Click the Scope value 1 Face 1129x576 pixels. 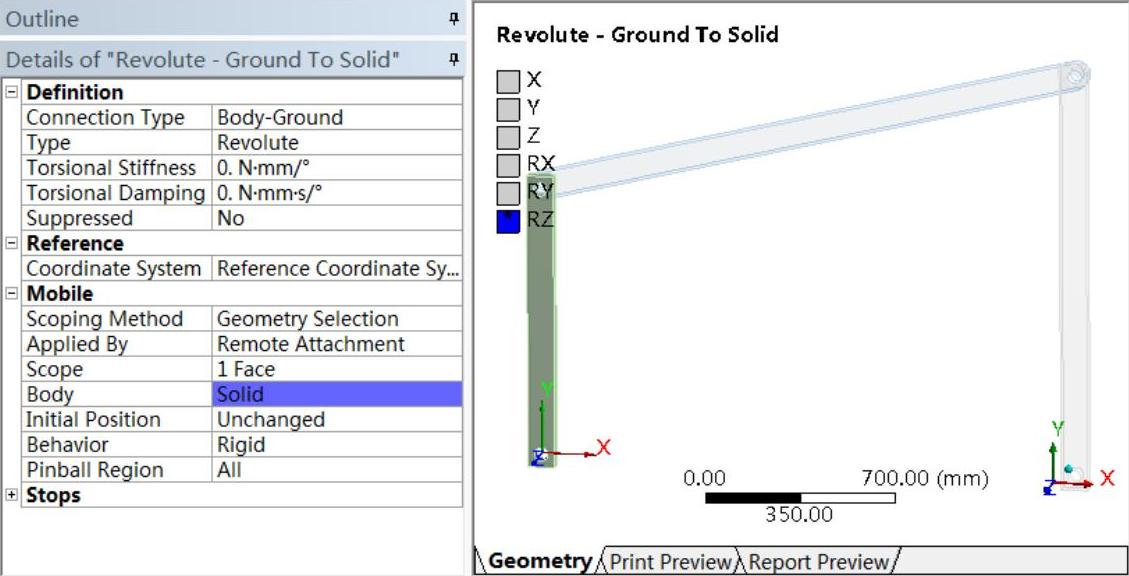point(335,370)
